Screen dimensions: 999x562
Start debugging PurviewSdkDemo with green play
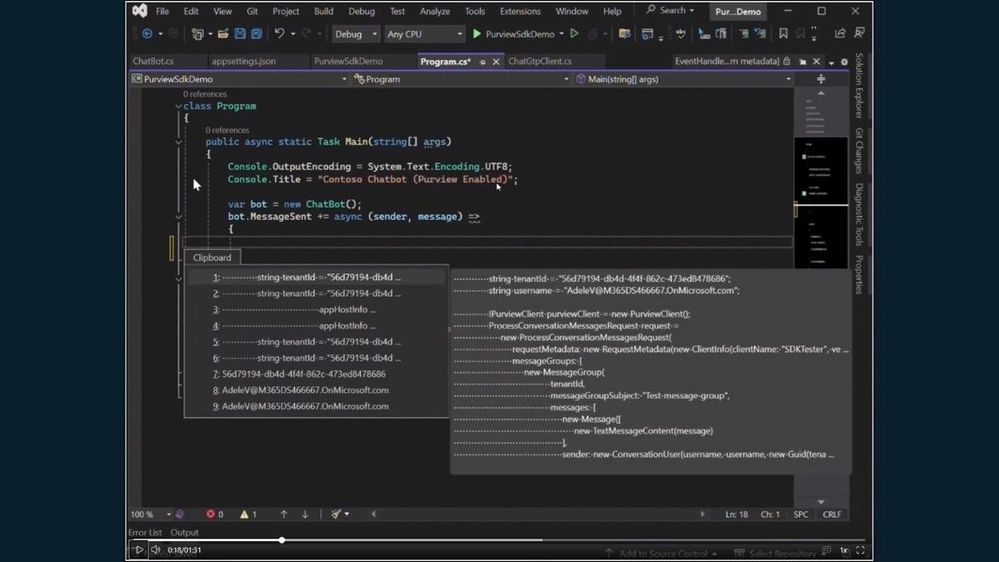(x=514, y=34)
